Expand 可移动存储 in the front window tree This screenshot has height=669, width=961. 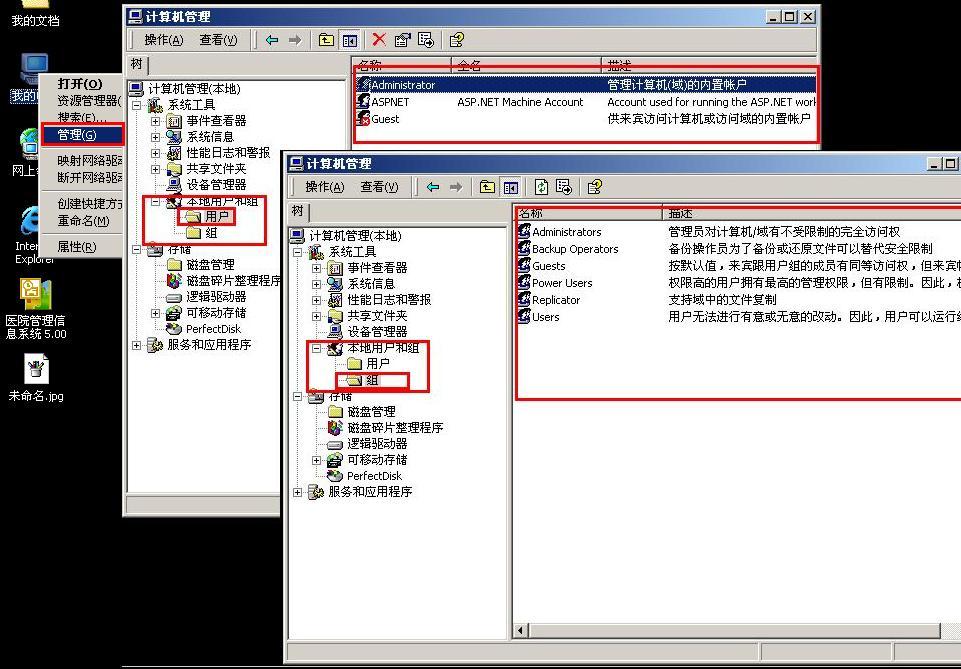316,460
